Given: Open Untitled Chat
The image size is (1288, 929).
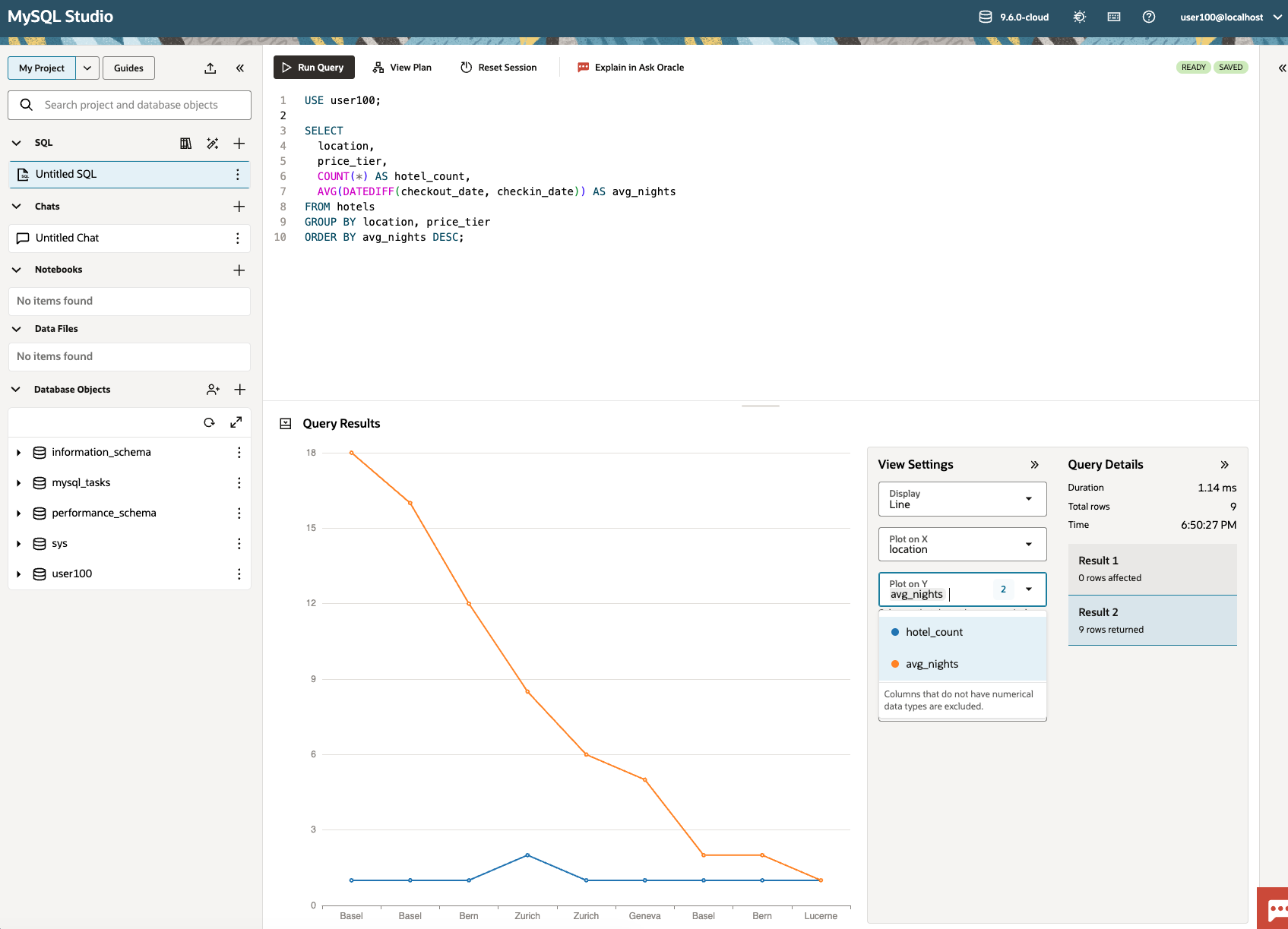Looking at the screenshot, I should [129, 238].
